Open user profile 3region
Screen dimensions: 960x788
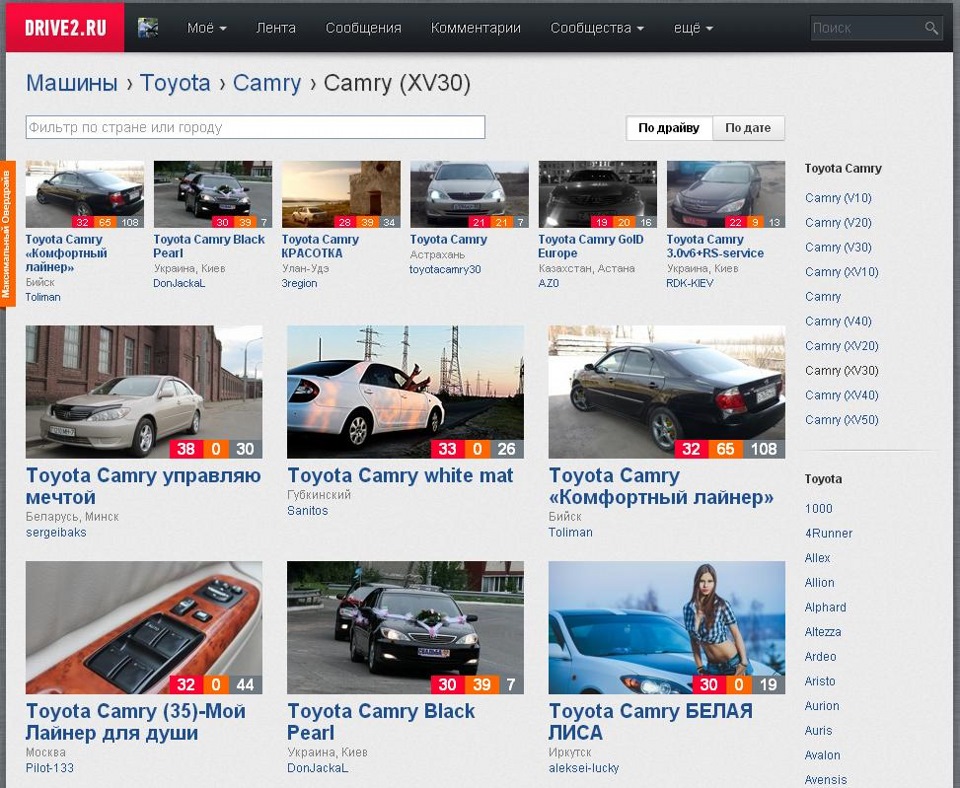click(299, 283)
